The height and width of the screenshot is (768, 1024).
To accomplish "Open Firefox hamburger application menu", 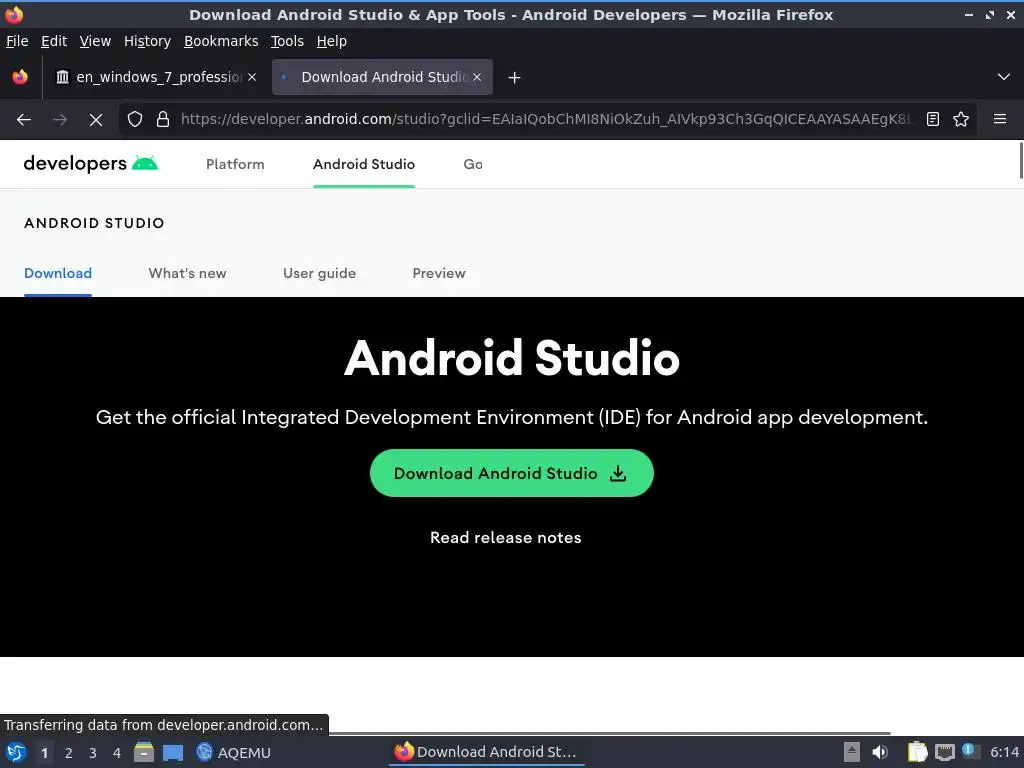I will pyautogui.click(x=999, y=119).
